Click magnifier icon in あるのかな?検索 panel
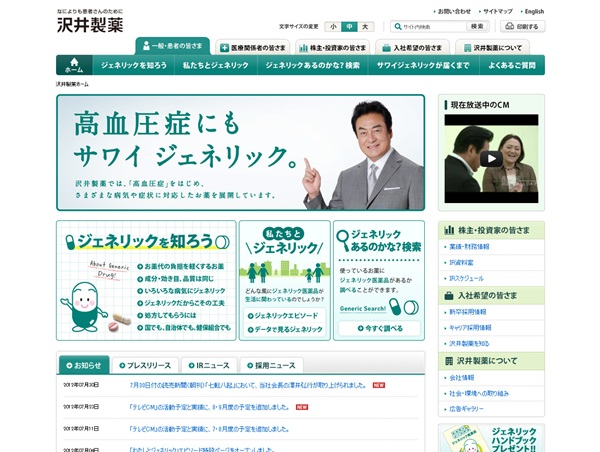The width and height of the screenshot is (600, 452). (342, 240)
